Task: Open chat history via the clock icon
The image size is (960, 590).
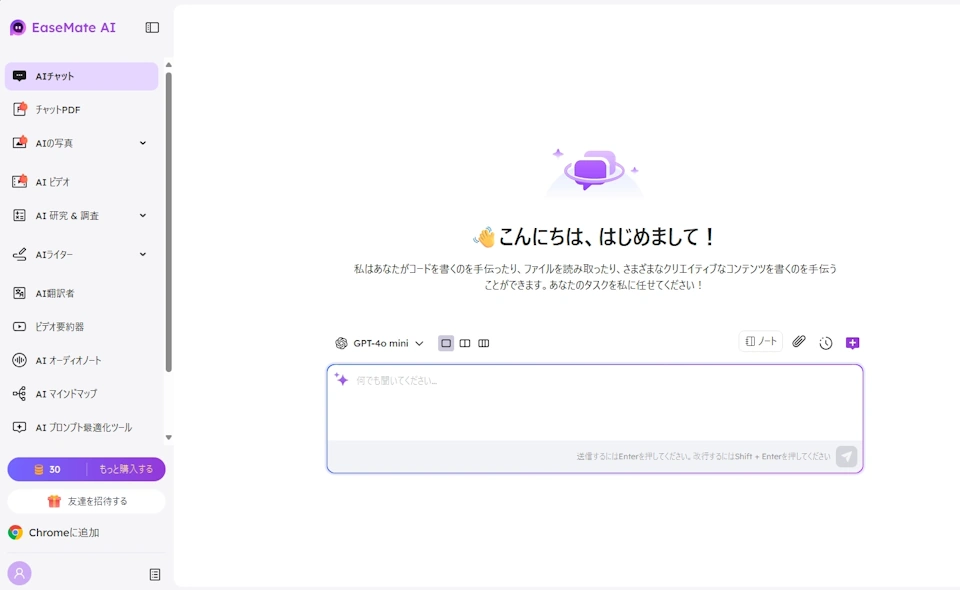Action: click(825, 342)
